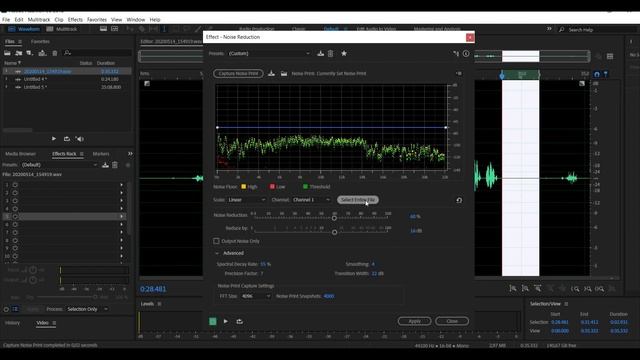The height and width of the screenshot is (360, 640).
Task: Delete effects rack preset trash icon
Action: point(115,165)
